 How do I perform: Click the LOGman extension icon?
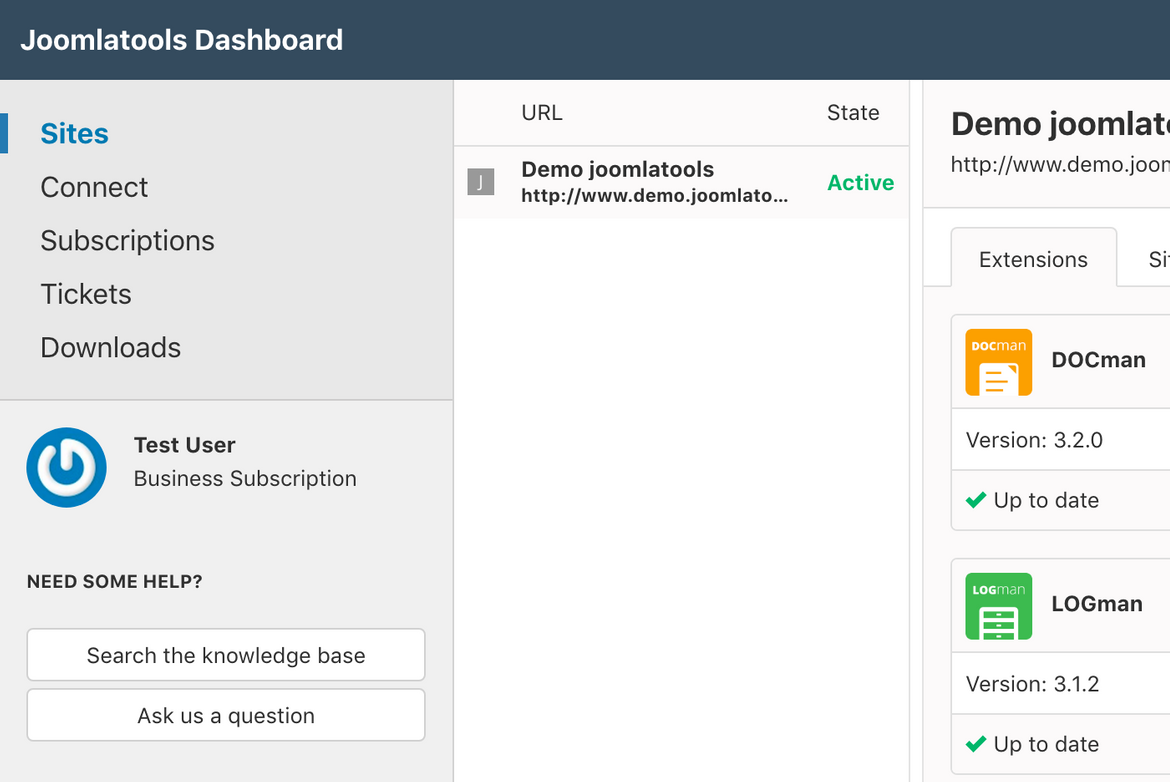point(998,606)
